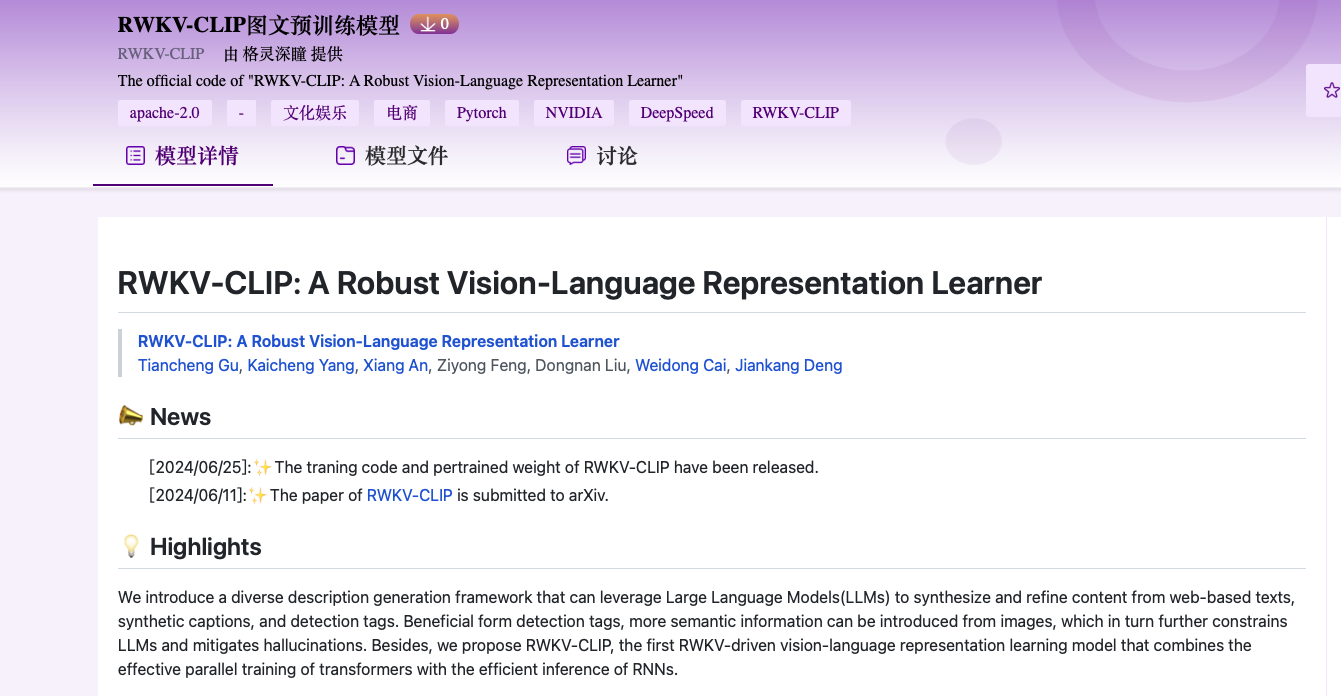Open the blue paper title link in blockquote
This screenshot has height=696, width=1341.
[x=378, y=341]
